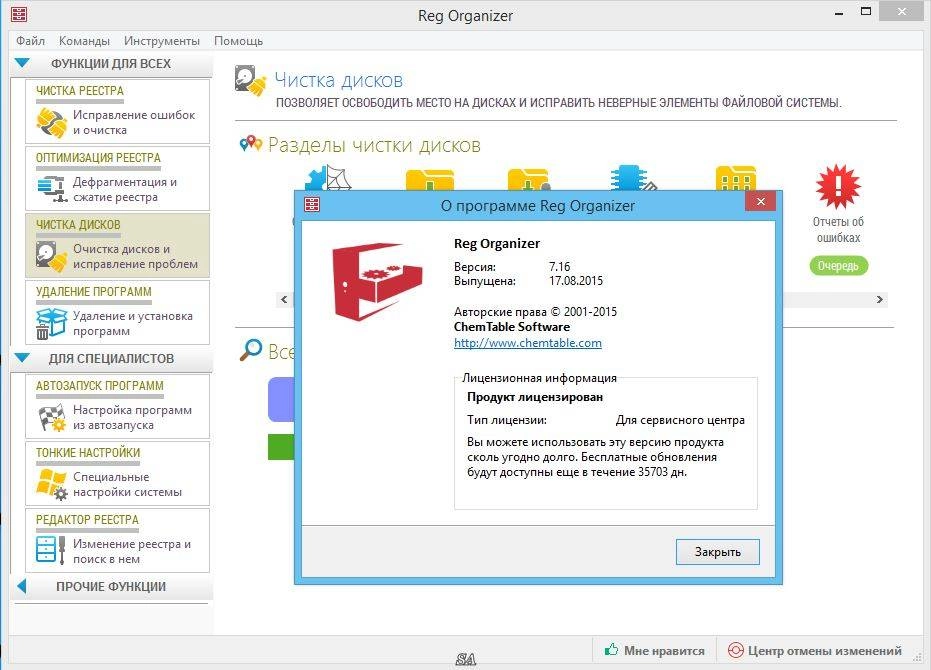Click the magnifier icon below disk sections
This screenshot has width=931, height=670.
(x=251, y=349)
